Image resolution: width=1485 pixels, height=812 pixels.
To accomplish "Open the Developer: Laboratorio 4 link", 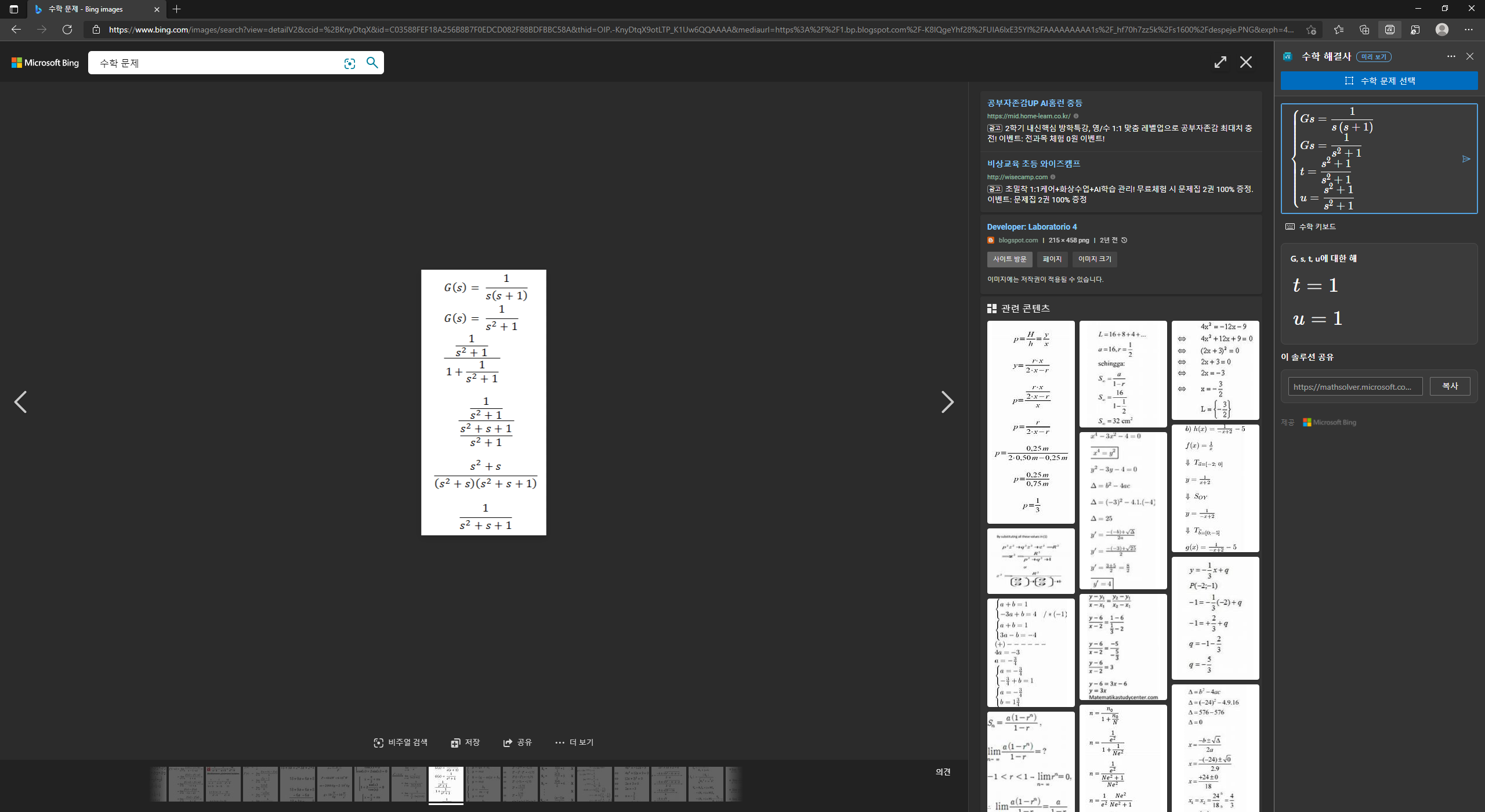I will (x=1031, y=227).
